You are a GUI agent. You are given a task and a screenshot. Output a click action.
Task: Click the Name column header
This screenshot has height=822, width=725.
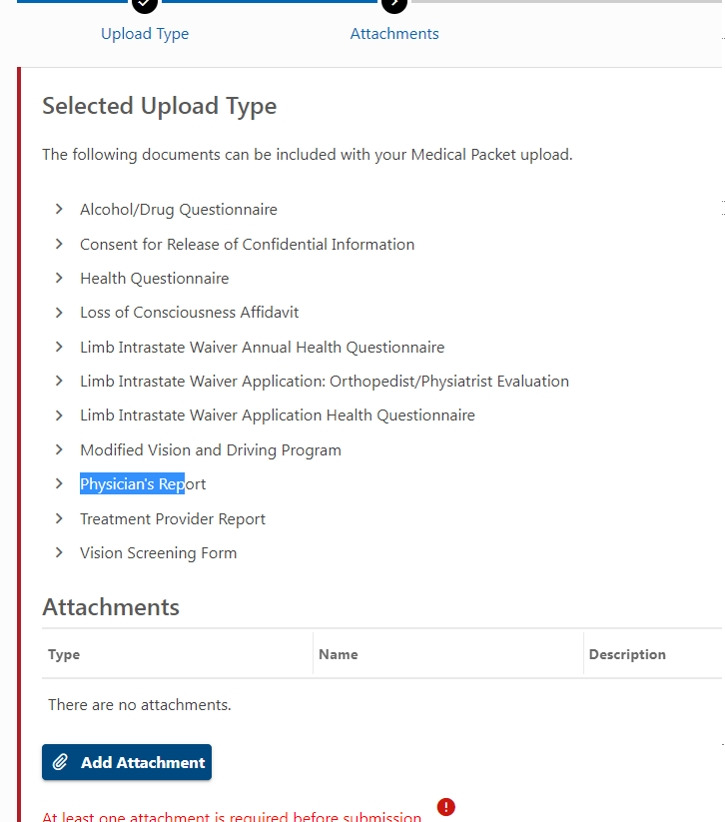338,654
